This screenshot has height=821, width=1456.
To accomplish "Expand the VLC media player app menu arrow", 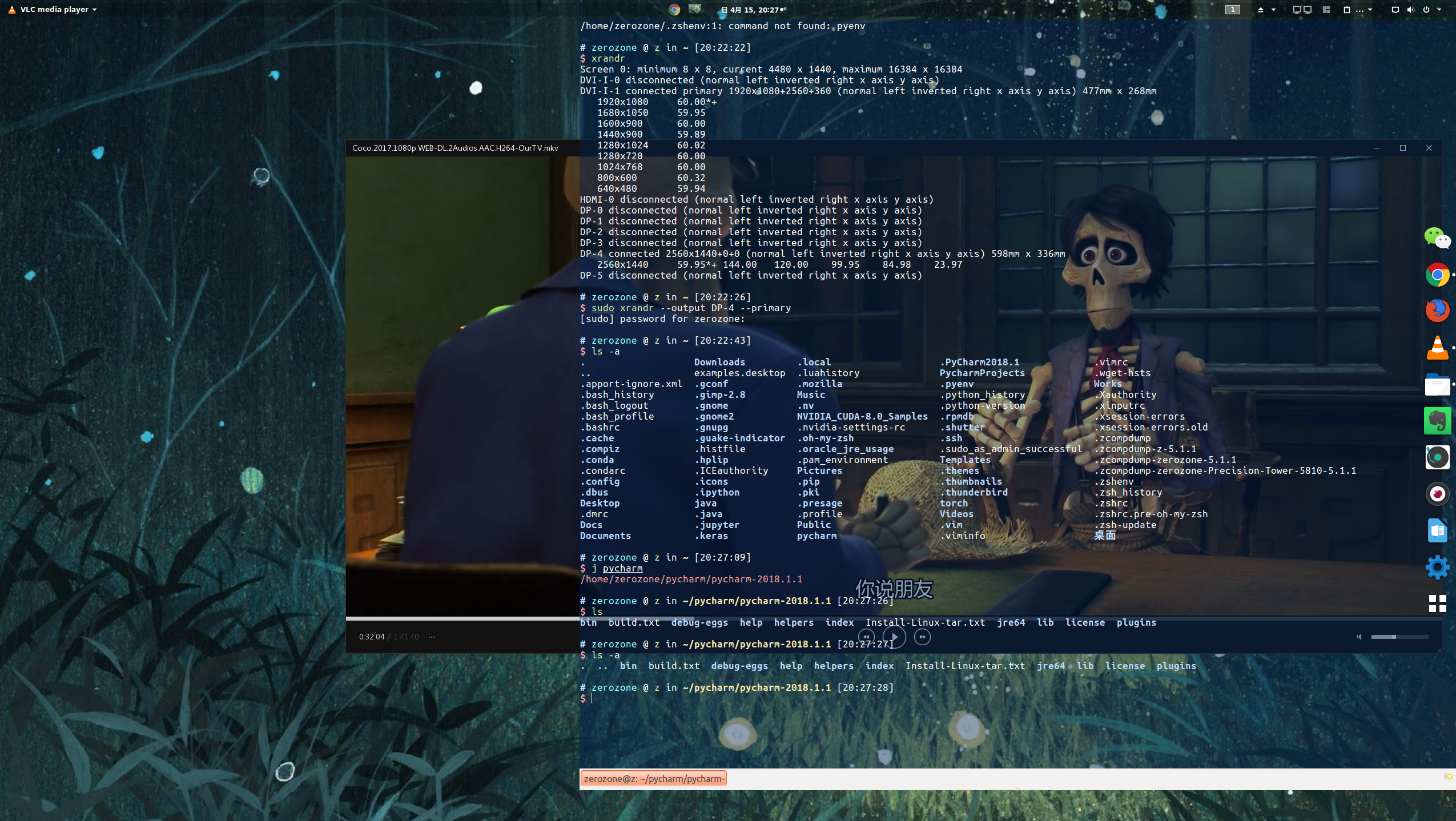I will (x=94, y=10).
